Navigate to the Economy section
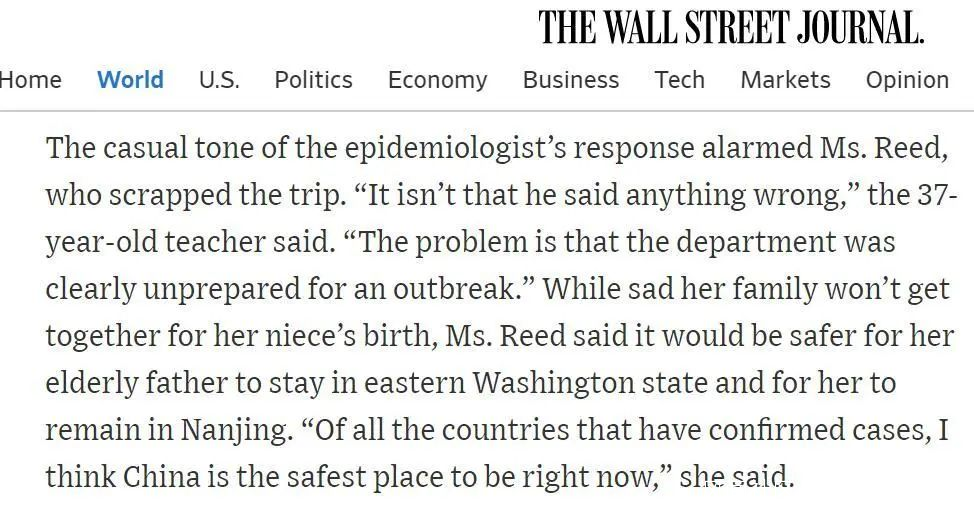This screenshot has width=974, height=517. click(437, 80)
